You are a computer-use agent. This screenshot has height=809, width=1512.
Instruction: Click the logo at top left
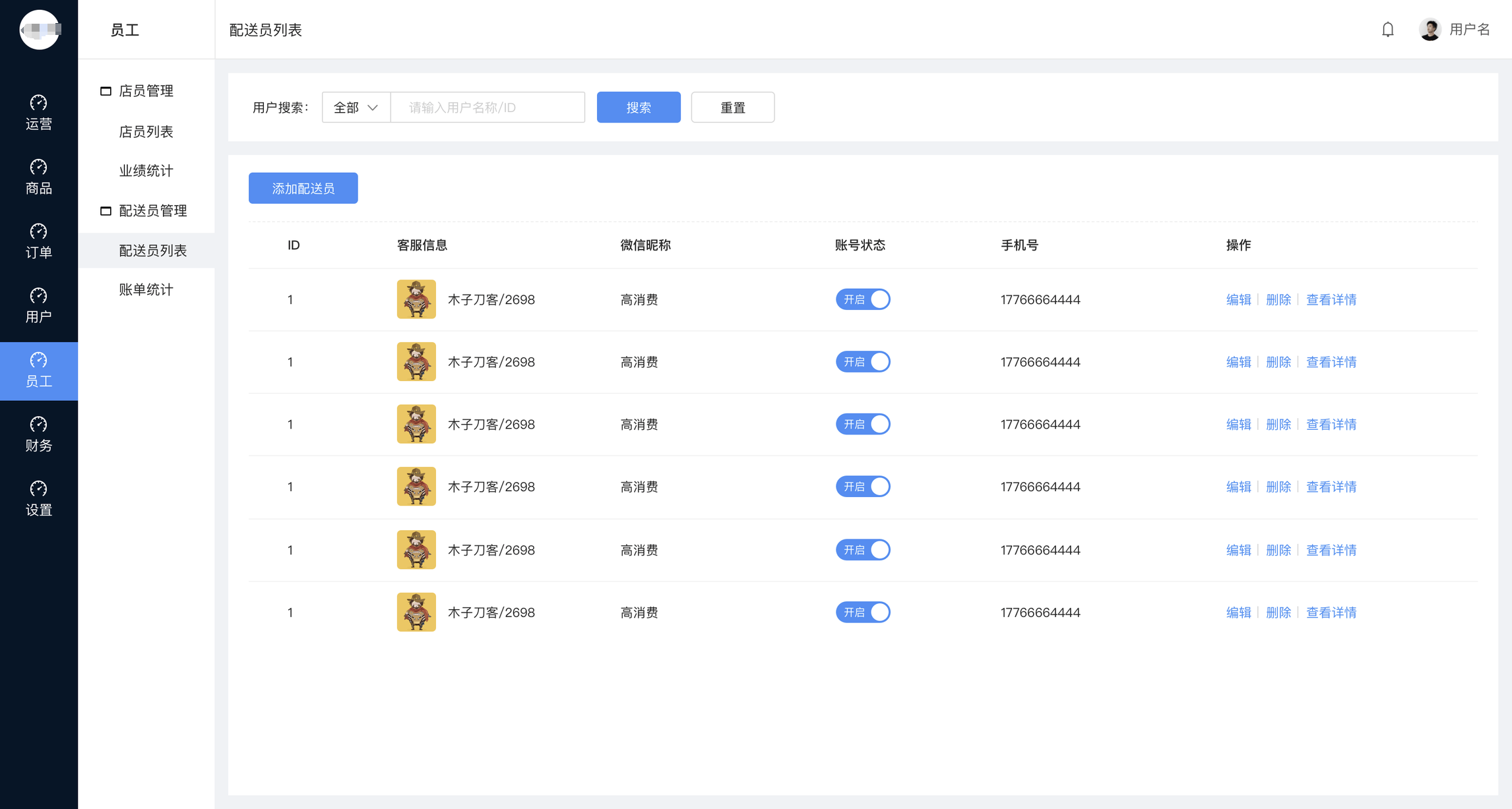[x=40, y=30]
